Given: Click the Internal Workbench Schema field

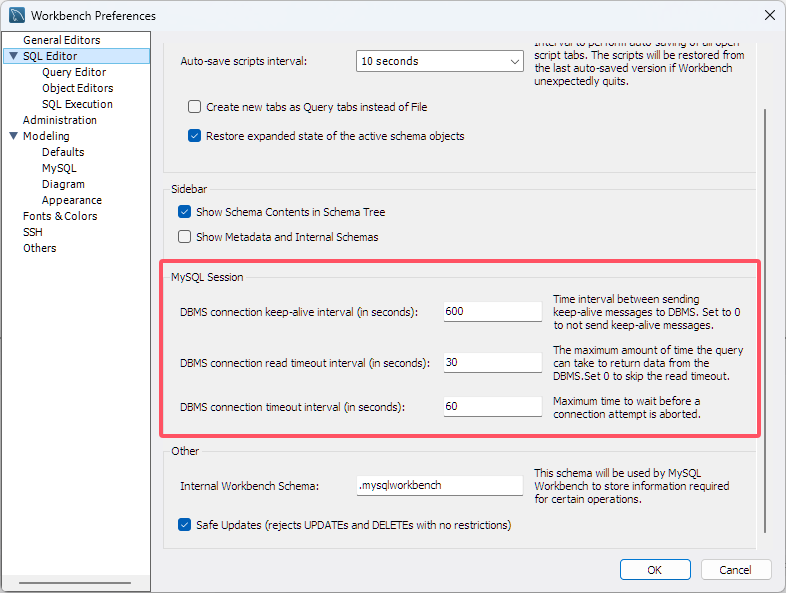Looking at the screenshot, I should click(439, 485).
